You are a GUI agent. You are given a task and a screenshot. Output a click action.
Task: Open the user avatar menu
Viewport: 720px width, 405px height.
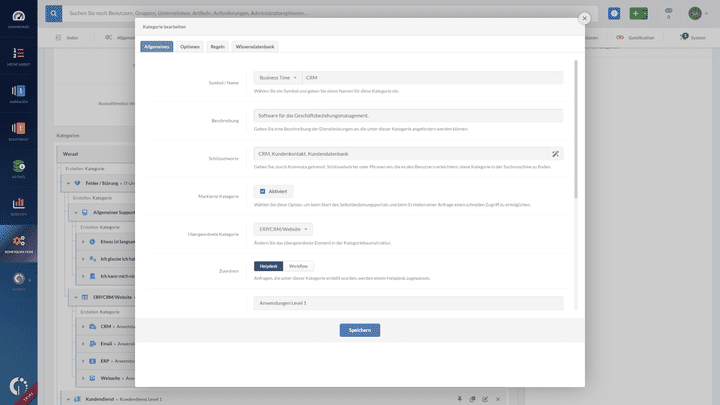tap(694, 13)
